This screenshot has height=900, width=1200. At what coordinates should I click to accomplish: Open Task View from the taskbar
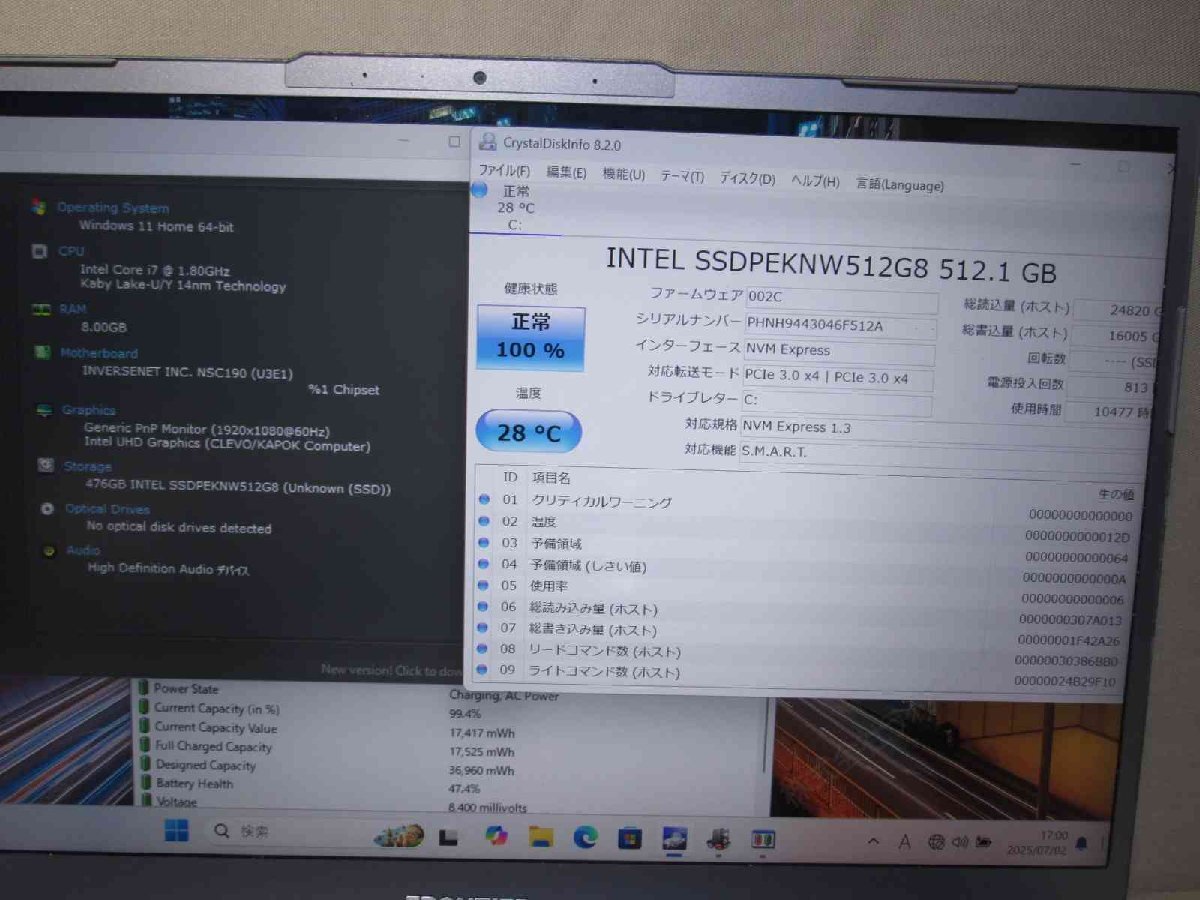click(x=448, y=837)
